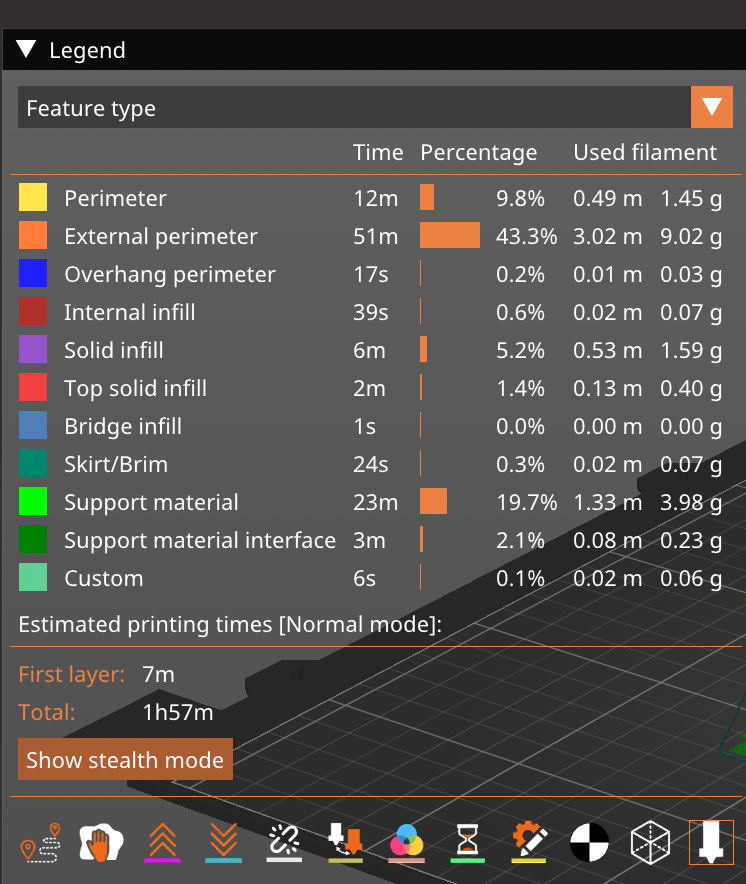
Task: Open the Feature type dropdown arrow
Action: point(712,107)
